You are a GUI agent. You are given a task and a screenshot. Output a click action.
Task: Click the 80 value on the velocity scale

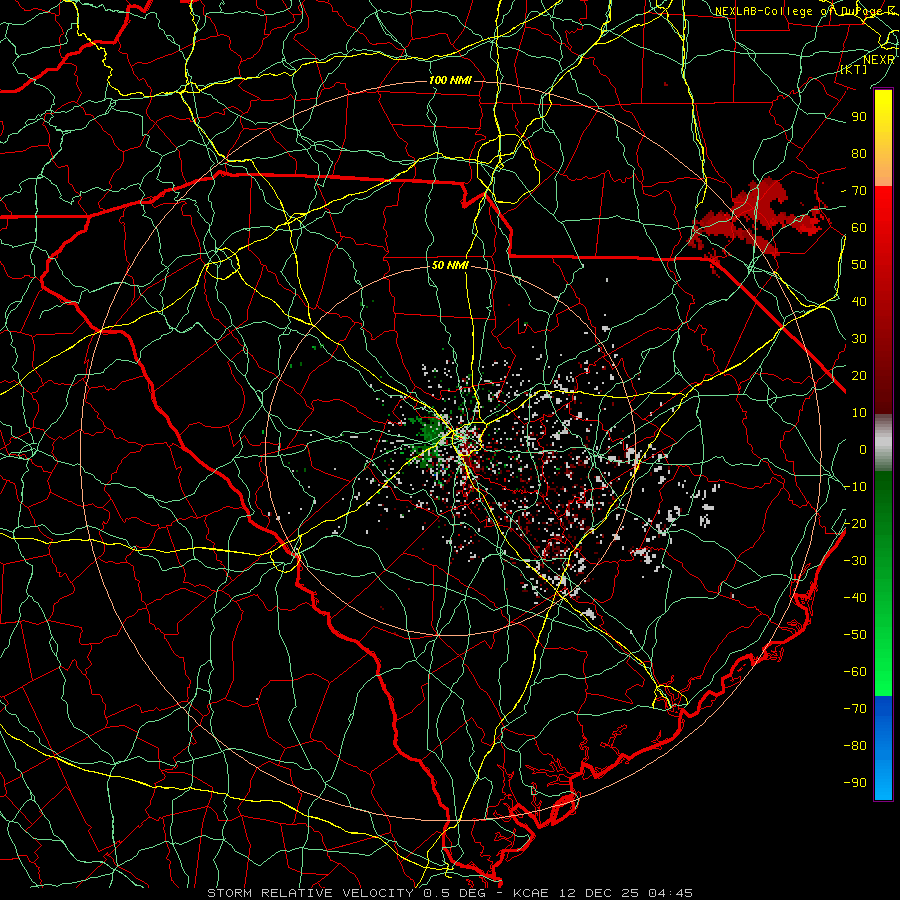pyautogui.click(x=859, y=153)
